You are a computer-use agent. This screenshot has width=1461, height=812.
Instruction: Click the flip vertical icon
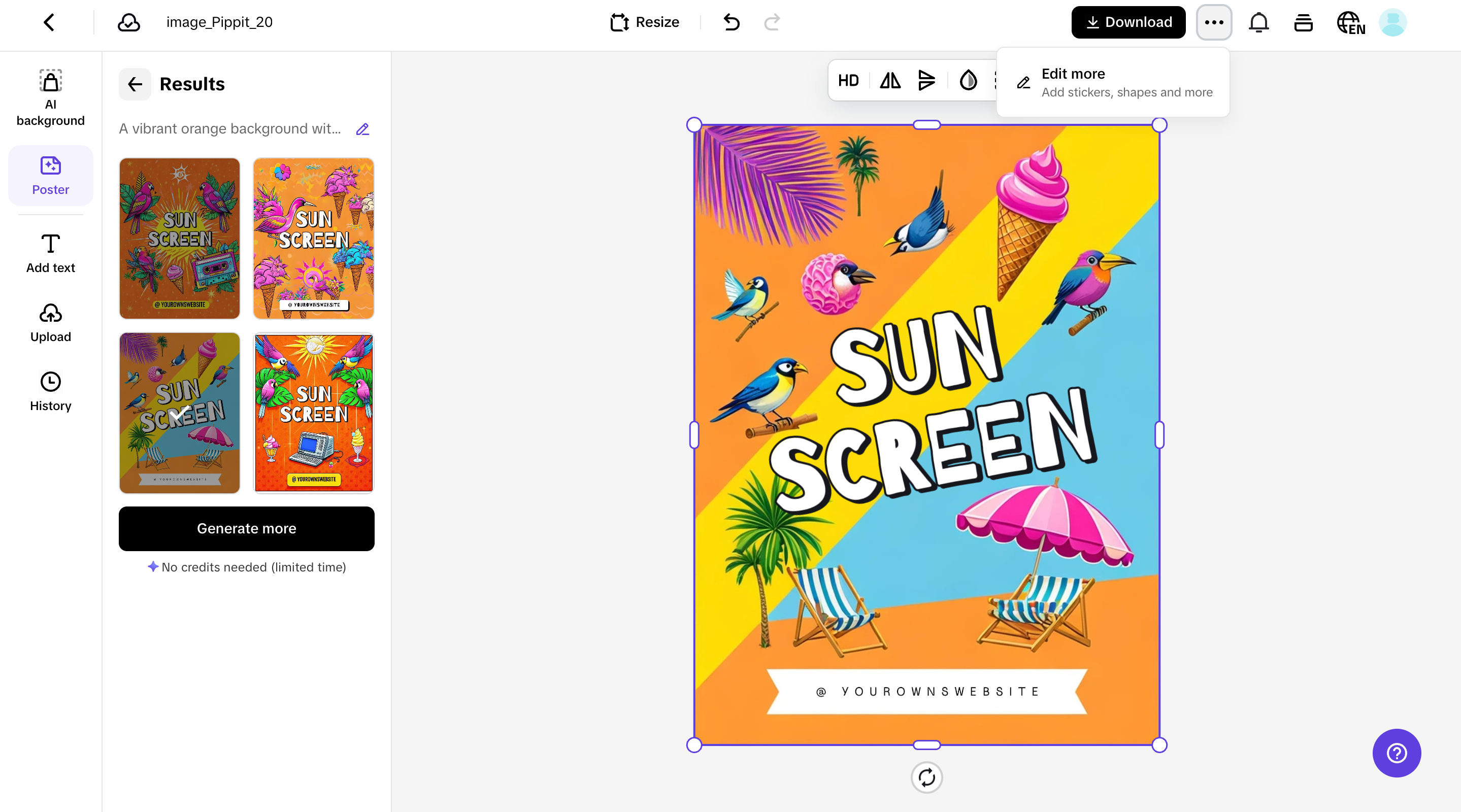click(x=926, y=81)
